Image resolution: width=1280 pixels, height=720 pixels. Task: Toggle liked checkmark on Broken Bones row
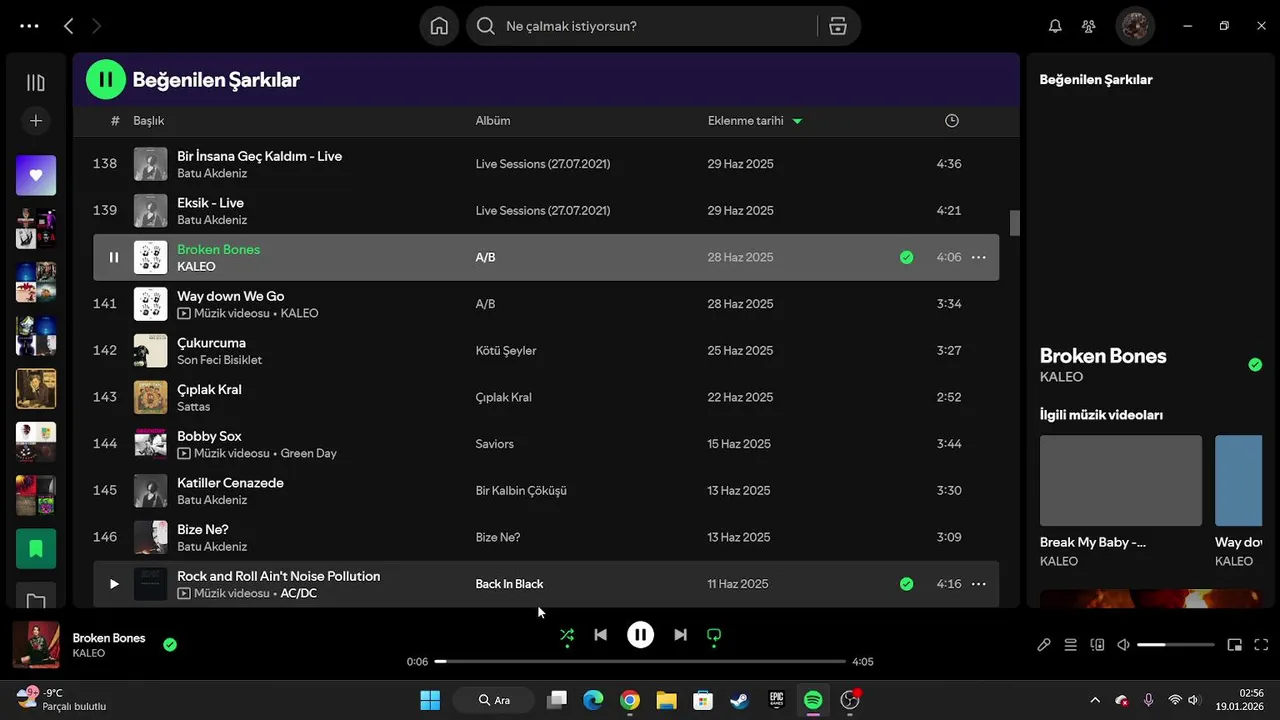(x=906, y=257)
